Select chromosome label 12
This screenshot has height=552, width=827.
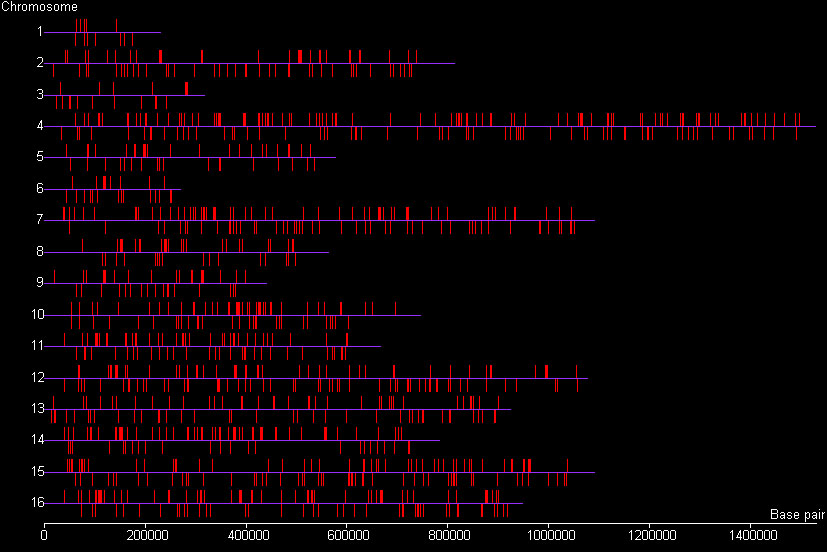point(37,377)
